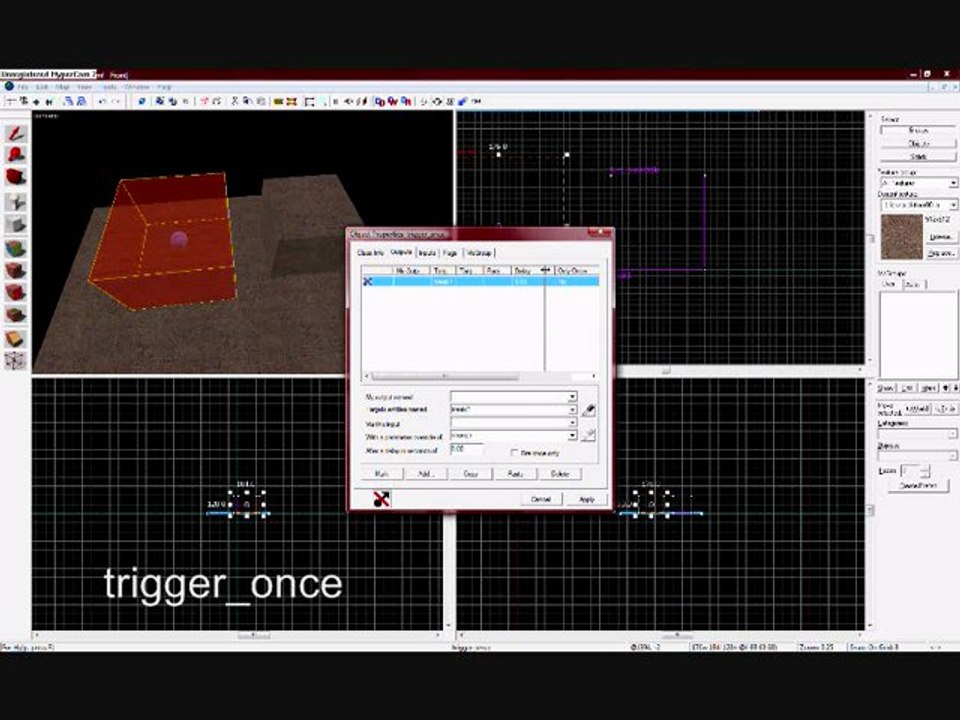Viewport: 960px width, 720px height.
Task: Click the larger grid toolbar icon
Action: [49, 101]
